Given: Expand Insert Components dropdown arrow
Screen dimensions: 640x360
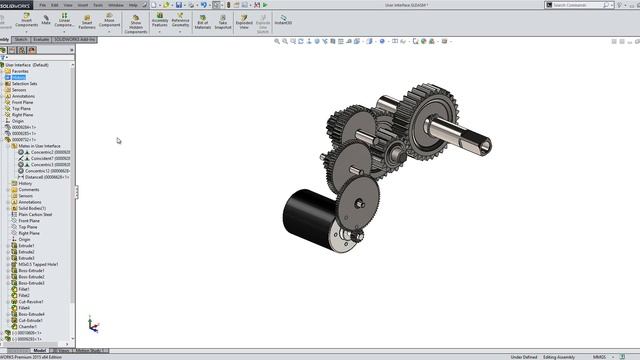Looking at the screenshot, I should click(27, 31).
